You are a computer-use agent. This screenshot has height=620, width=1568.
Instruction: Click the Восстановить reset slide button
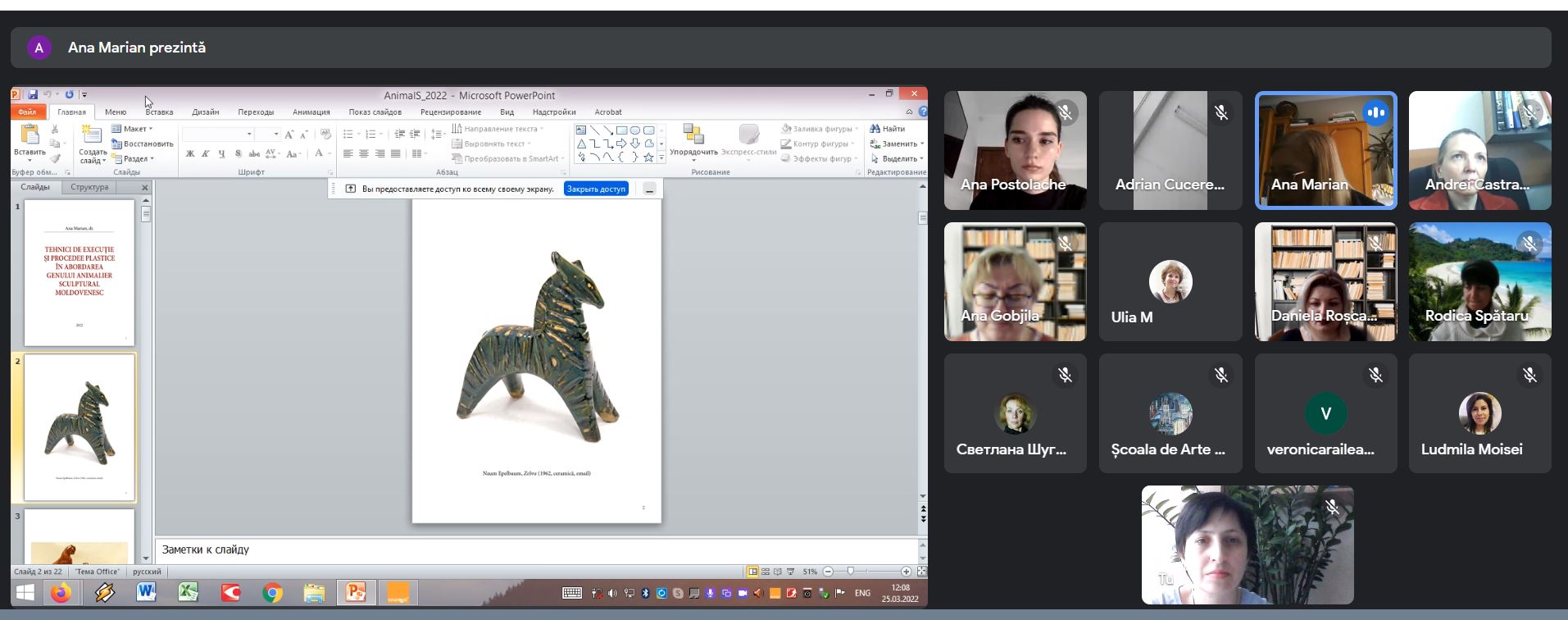click(143, 144)
